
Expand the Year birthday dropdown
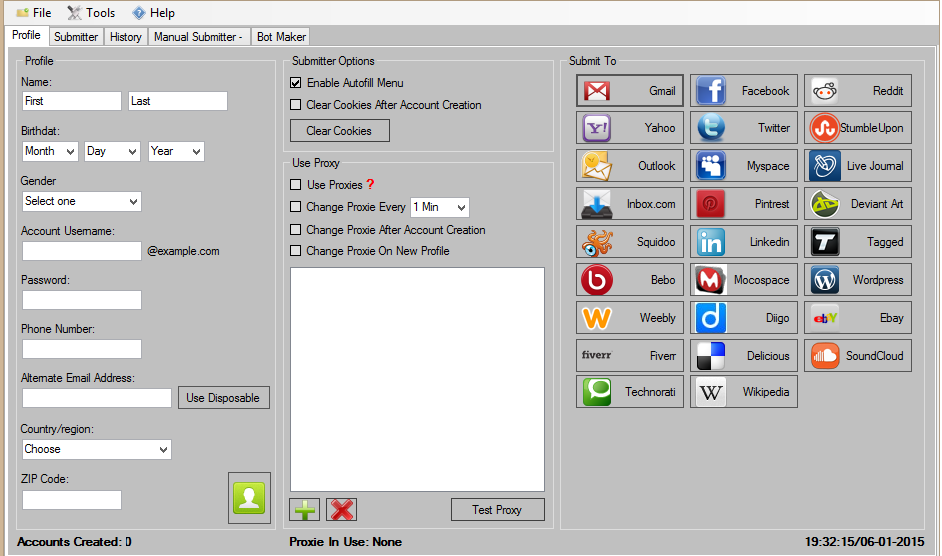(176, 151)
